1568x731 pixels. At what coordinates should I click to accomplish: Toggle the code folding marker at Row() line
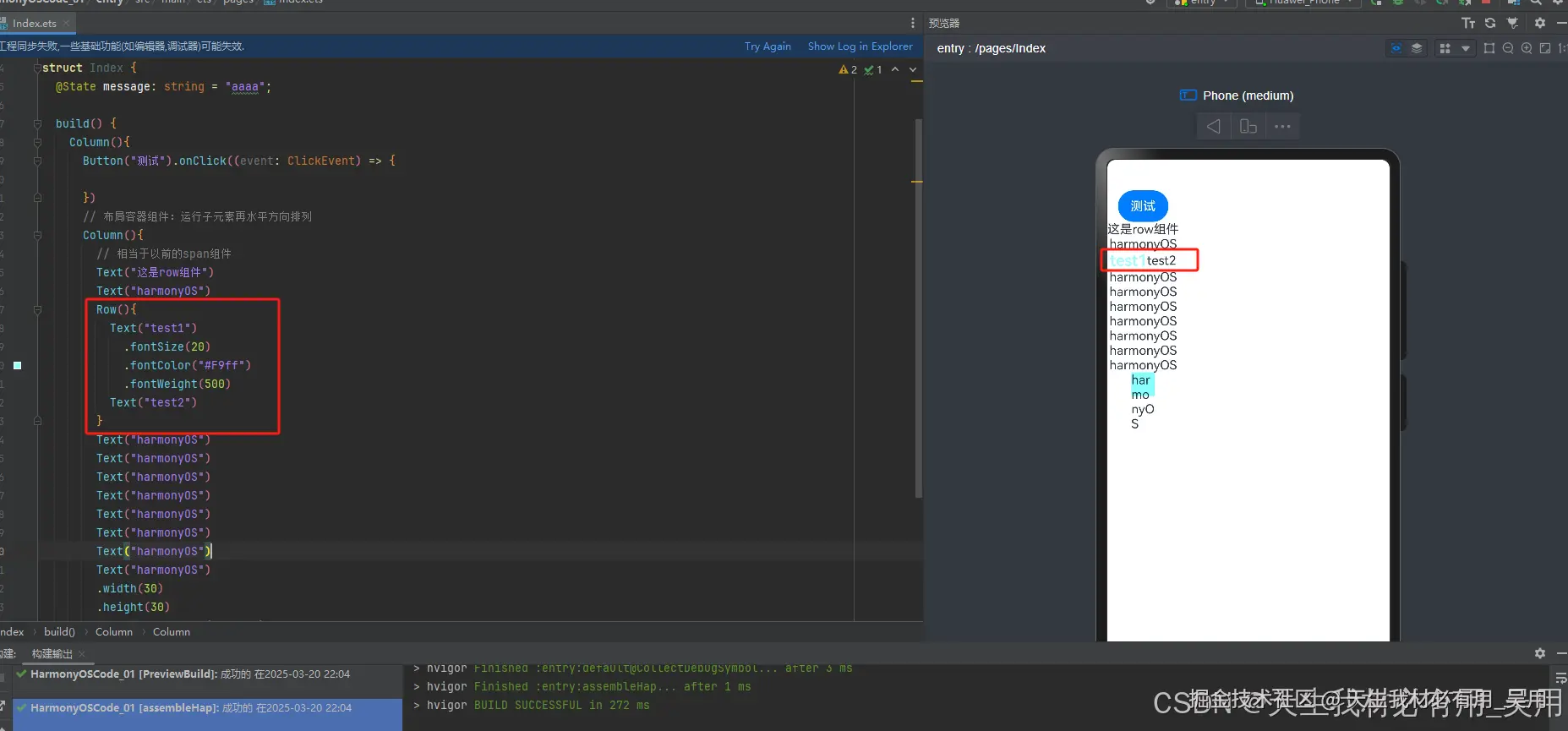[x=37, y=310]
